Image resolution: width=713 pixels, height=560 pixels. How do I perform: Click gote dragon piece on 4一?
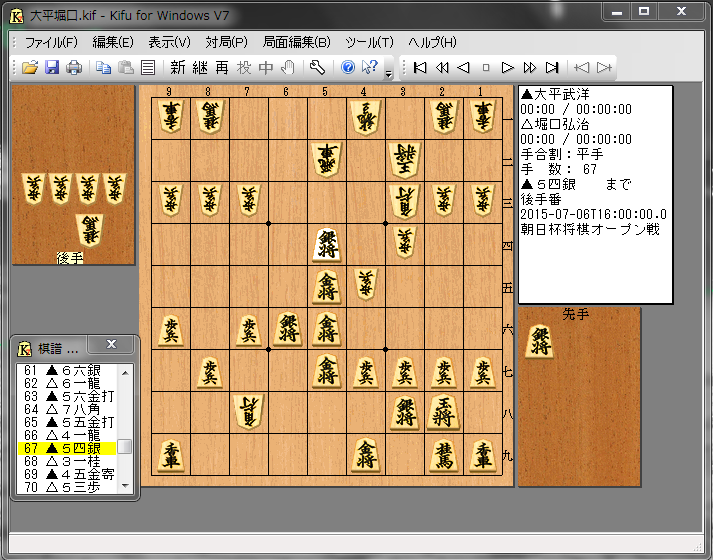[366, 117]
